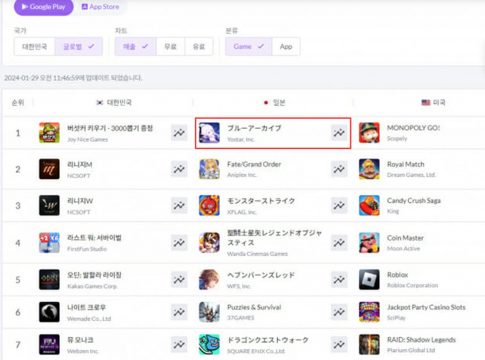Open trend chart for ブルーアーカイブ
This screenshot has width=485, height=360.
(x=339, y=133)
